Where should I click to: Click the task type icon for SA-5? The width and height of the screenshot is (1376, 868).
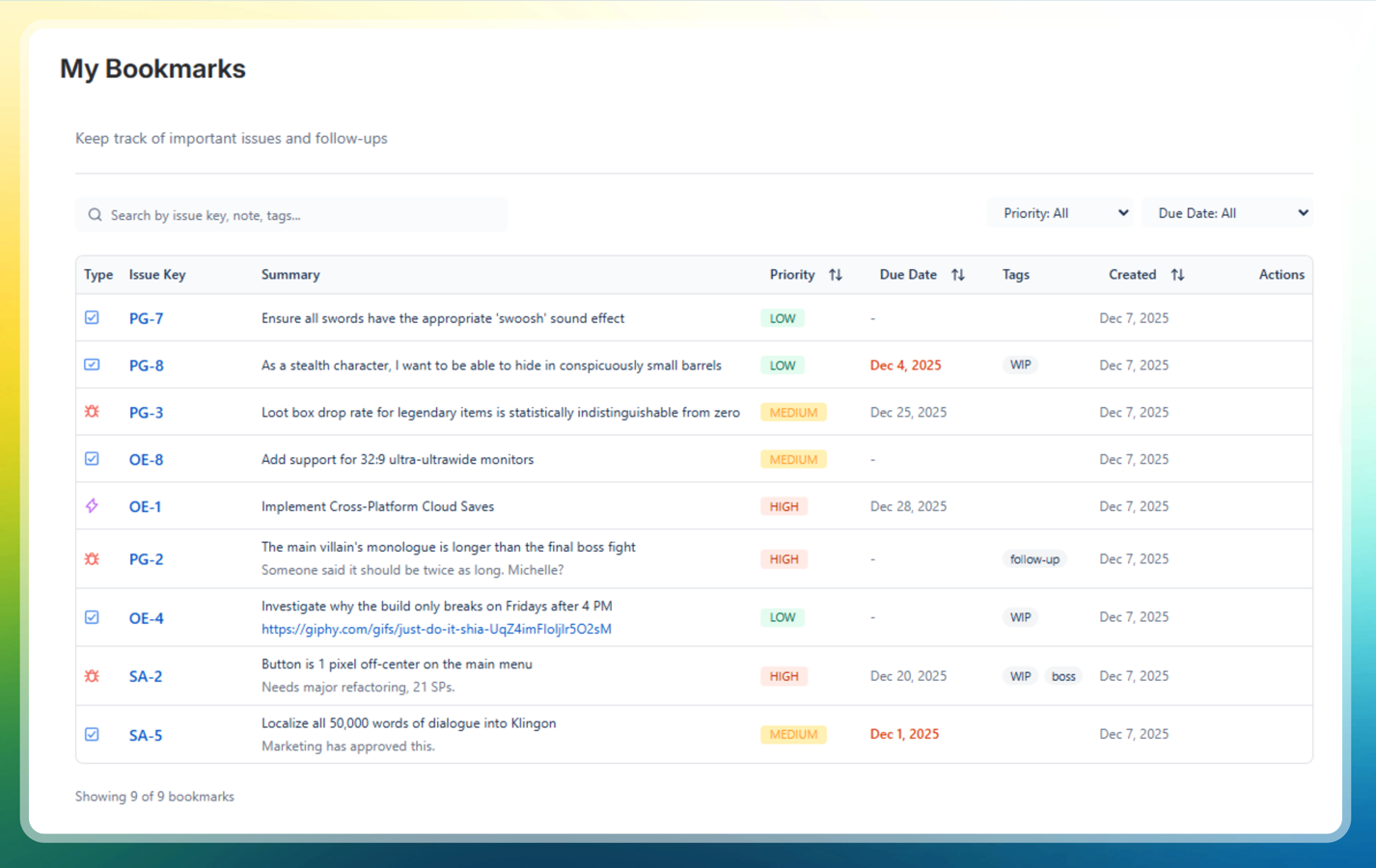(x=92, y=734)
